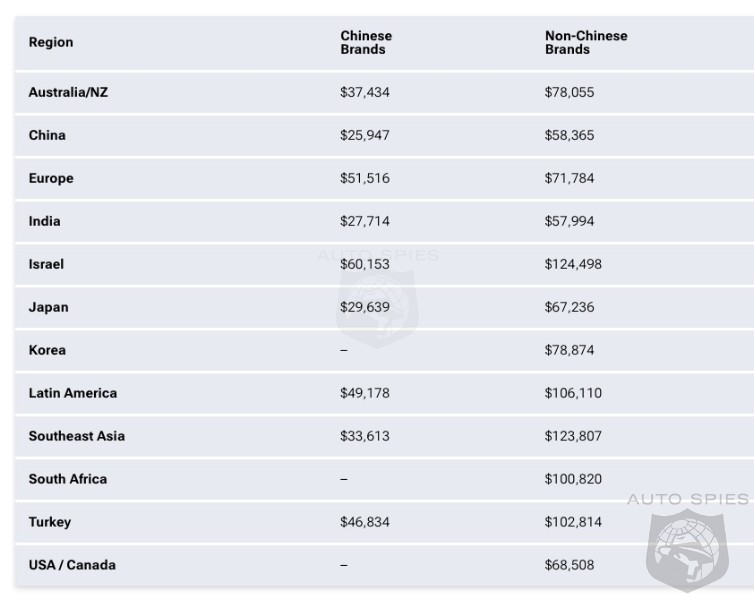Click the Auto Spies shield logo watermark

(x=687, y=550)
